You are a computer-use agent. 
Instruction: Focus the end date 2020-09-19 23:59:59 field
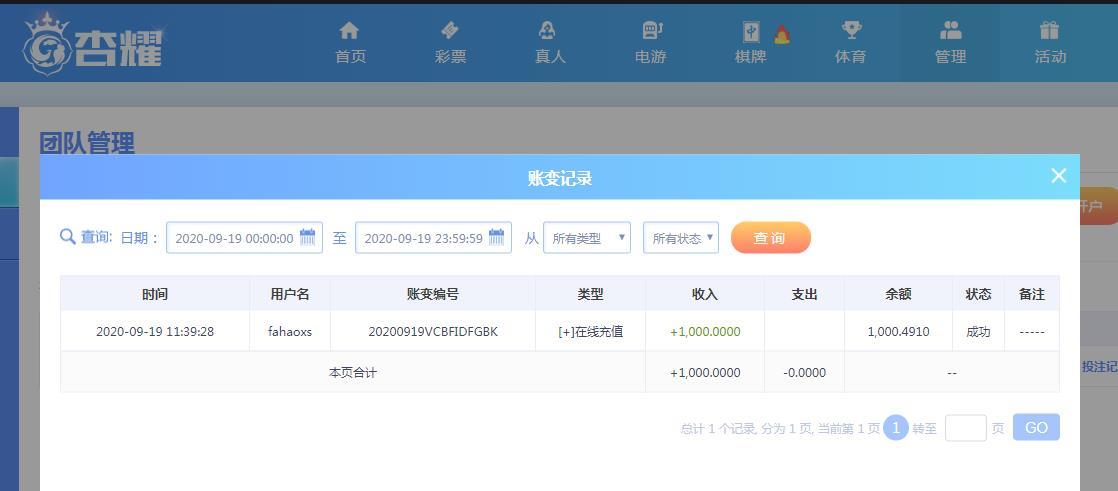(x=433, y=237)
